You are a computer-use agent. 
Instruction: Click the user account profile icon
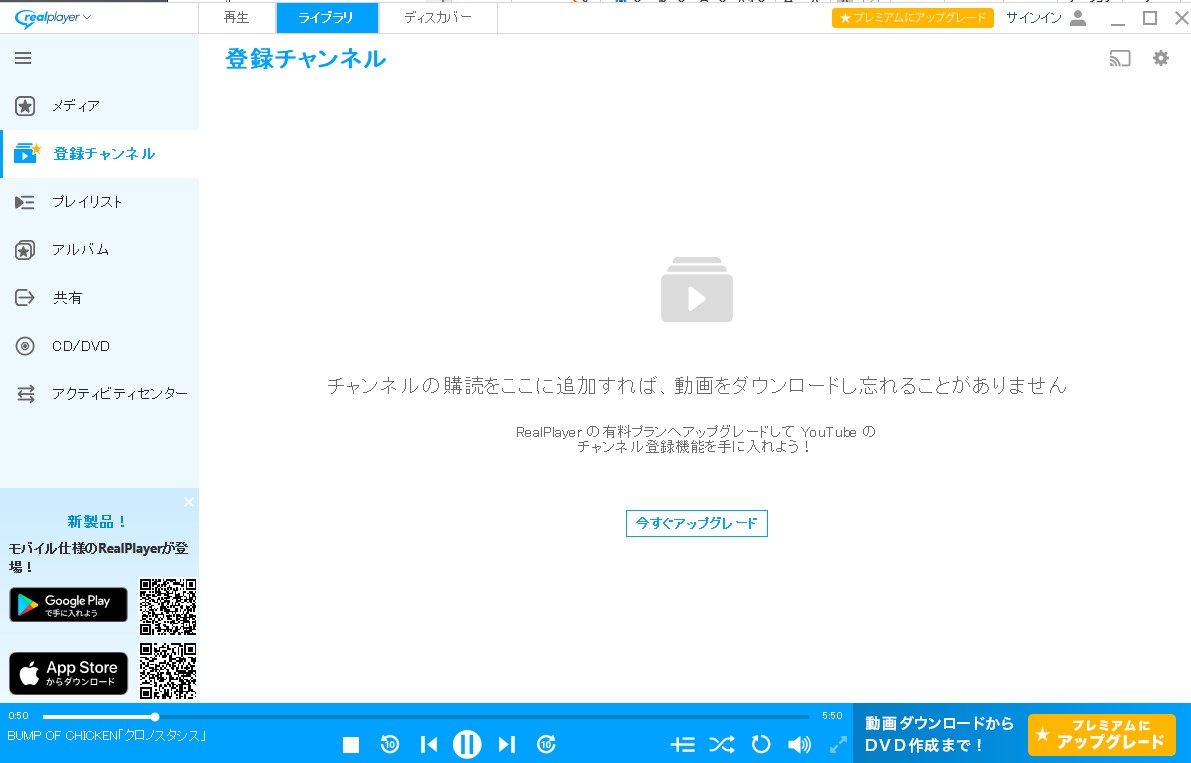(1078, 17)
